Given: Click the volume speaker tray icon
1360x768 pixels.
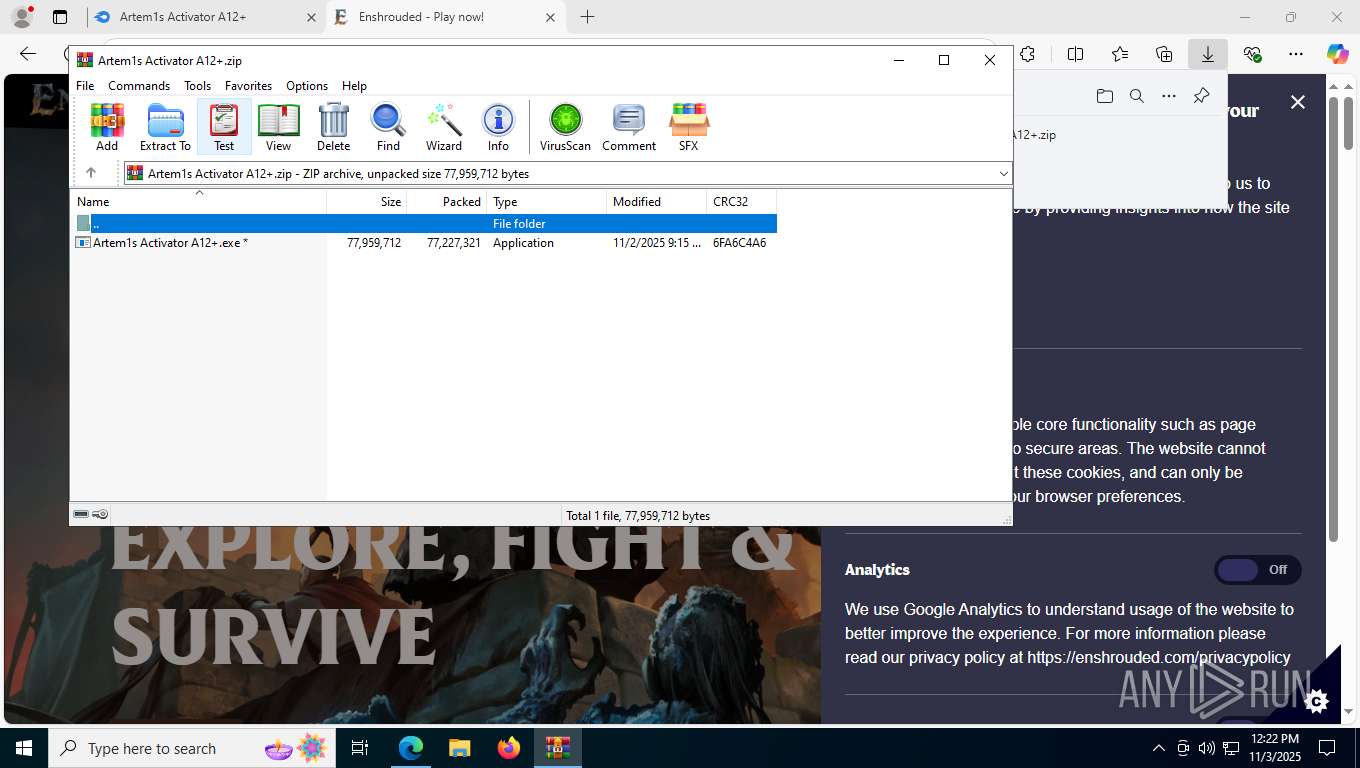Looking at the screenshot, I should pyautogui.click(x=1206, y=748).
